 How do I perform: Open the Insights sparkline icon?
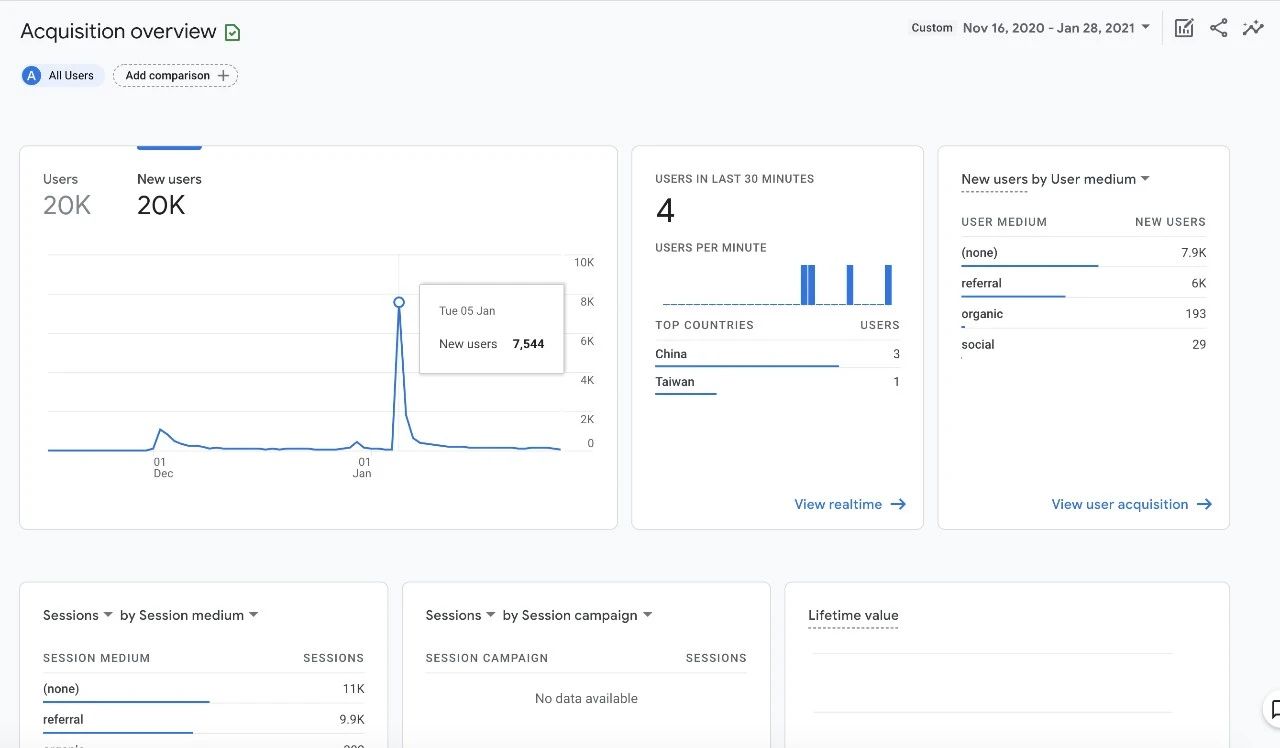click(1253, 28)
